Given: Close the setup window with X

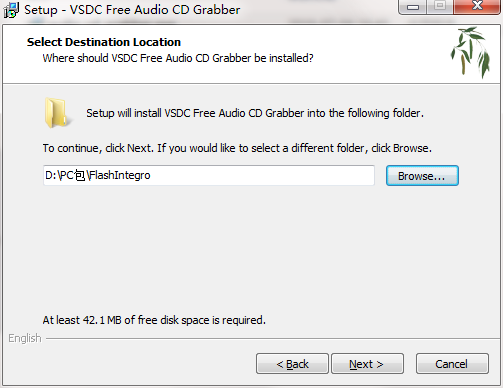Looking at the screenshot, I should coord(477,7).
